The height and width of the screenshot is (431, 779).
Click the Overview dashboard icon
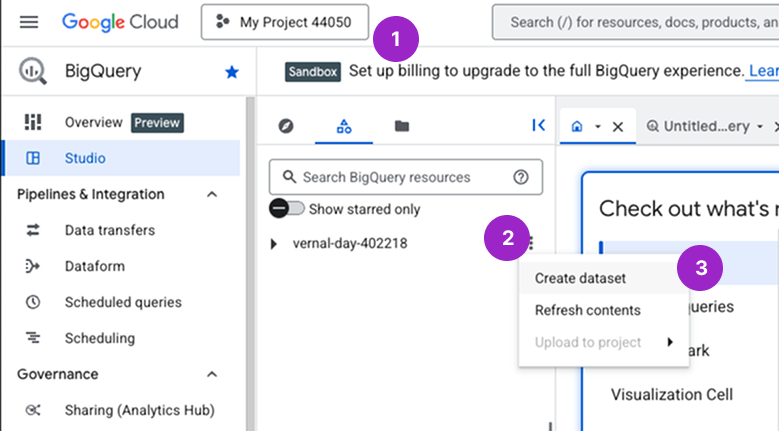[x=33, y=122]
